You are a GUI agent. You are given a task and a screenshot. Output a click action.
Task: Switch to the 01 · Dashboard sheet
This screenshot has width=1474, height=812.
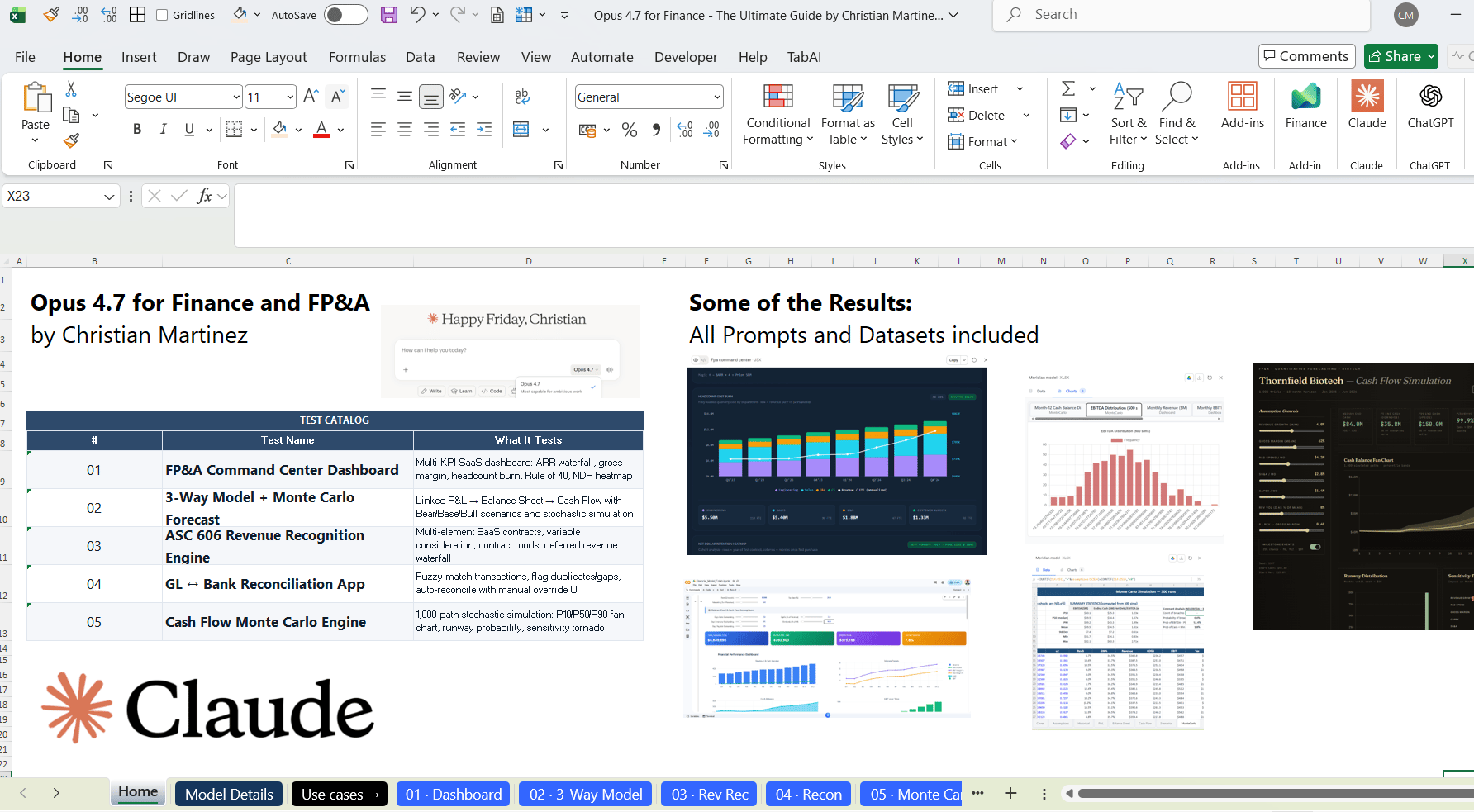coord(454,794)
